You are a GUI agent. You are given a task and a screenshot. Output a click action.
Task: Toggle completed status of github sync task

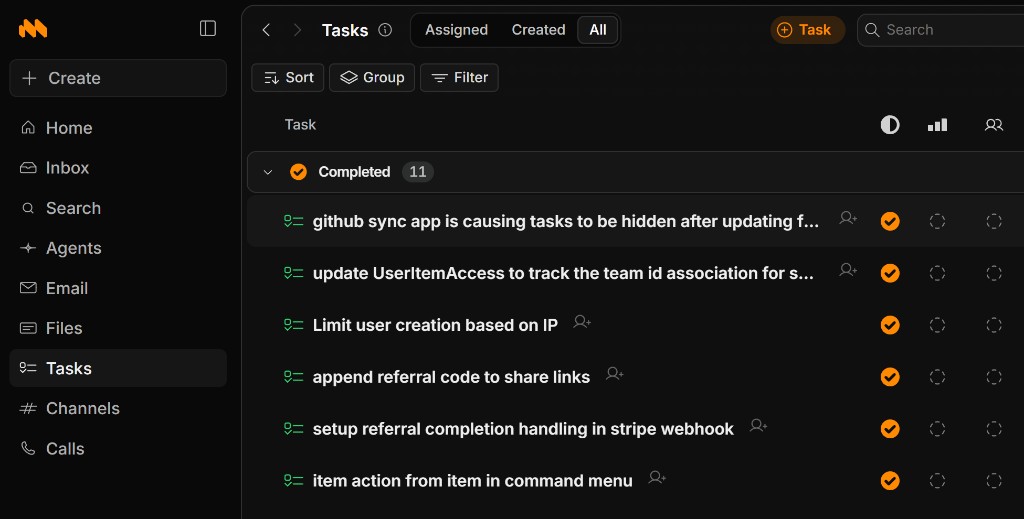pyautogui.click(x=889, y=221)
